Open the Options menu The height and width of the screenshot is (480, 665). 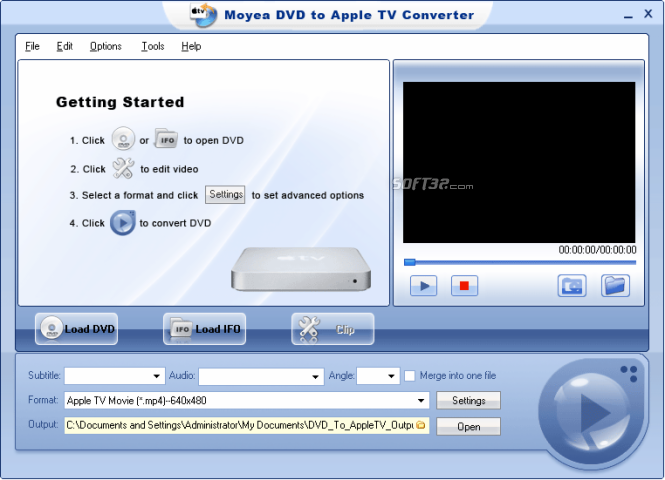coord(106,46)
